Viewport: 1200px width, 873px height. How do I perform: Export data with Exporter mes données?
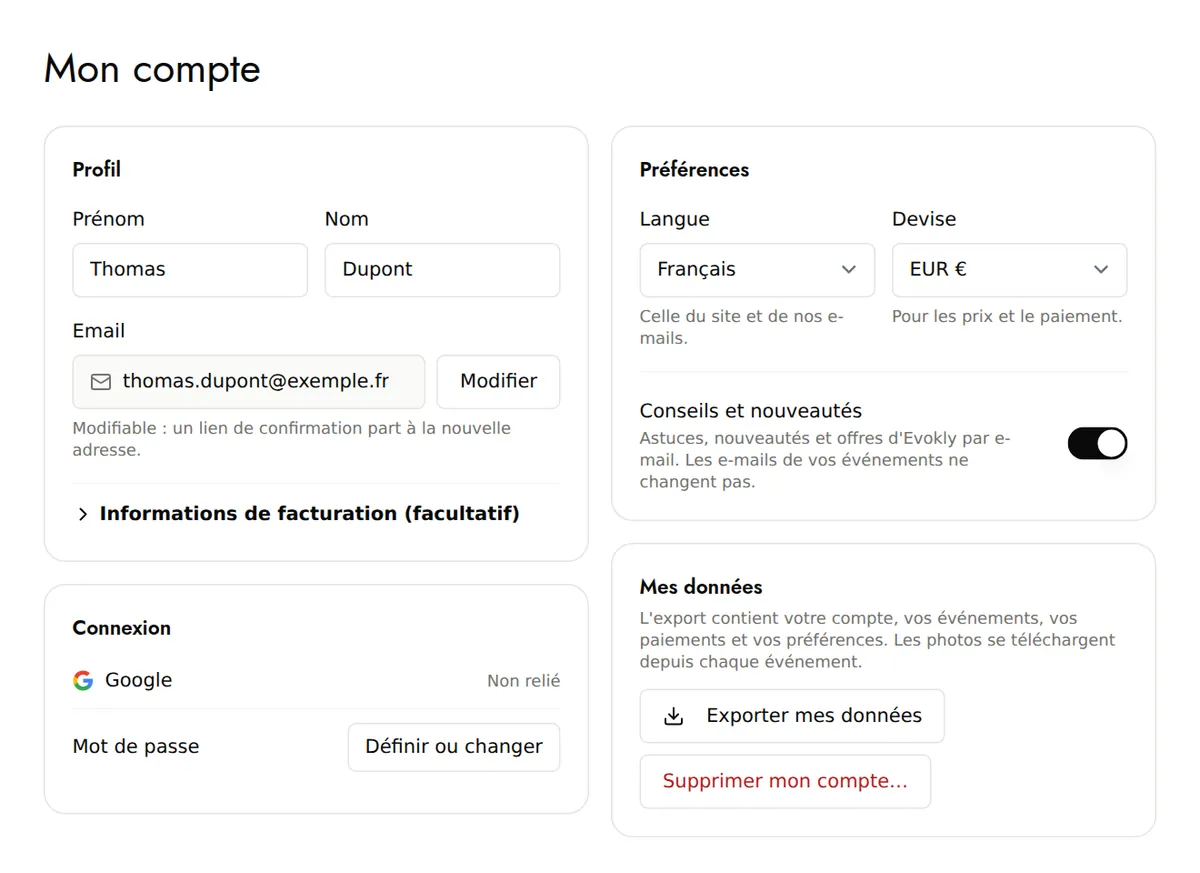792,716
